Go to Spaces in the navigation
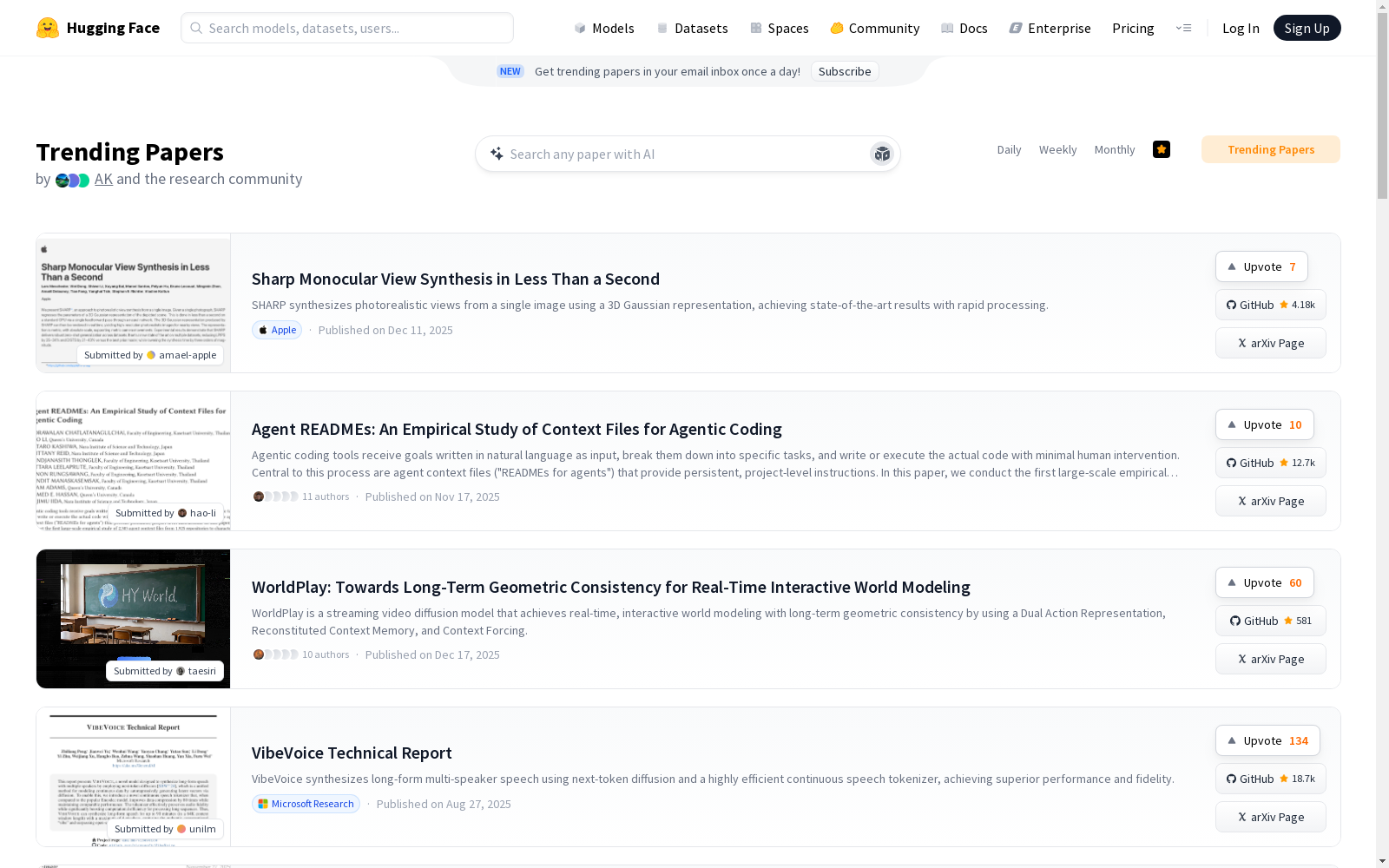 [x=780, y=28]
